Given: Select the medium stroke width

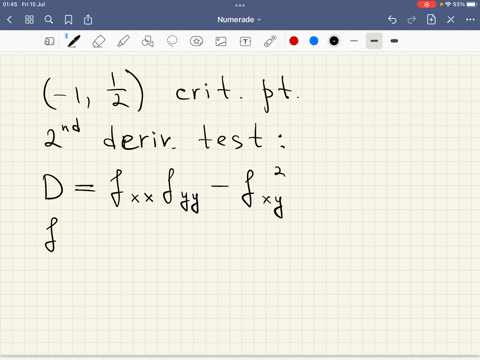Looking at the screenshot, I should click(x=374, y=41).
